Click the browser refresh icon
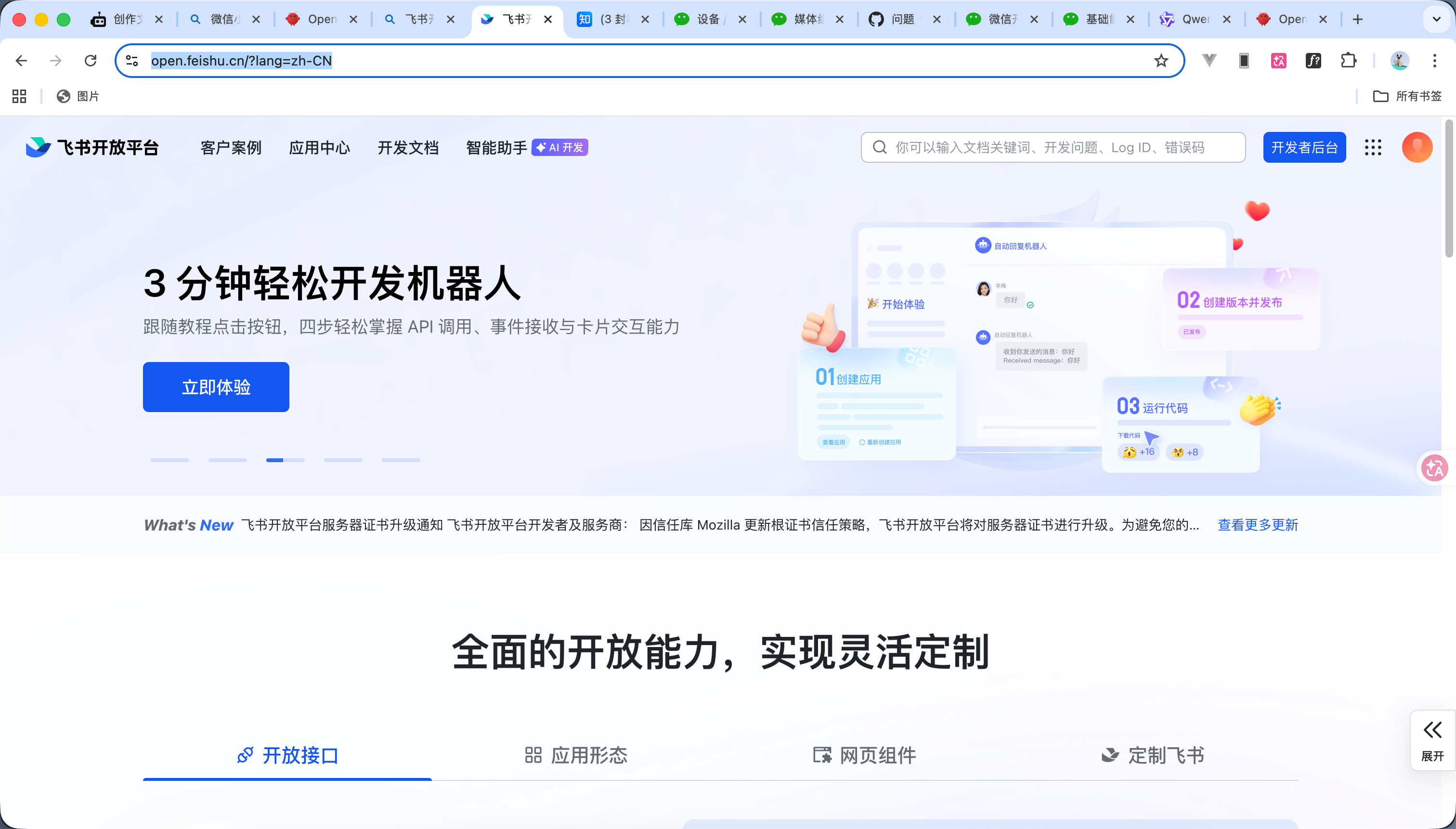 pos(91,60)
